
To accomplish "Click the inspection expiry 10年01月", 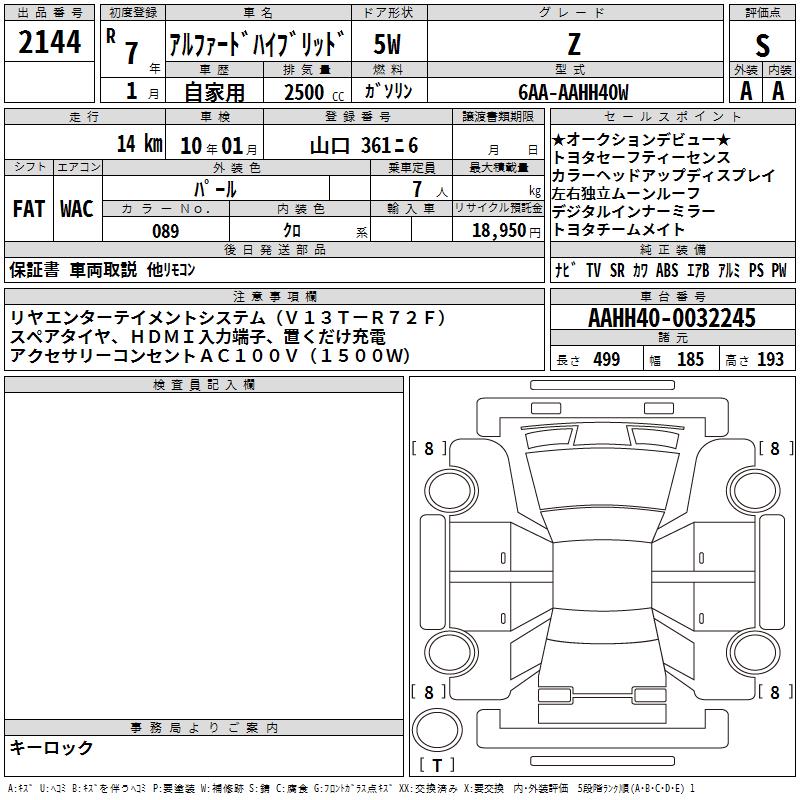I will coord(218,146).
